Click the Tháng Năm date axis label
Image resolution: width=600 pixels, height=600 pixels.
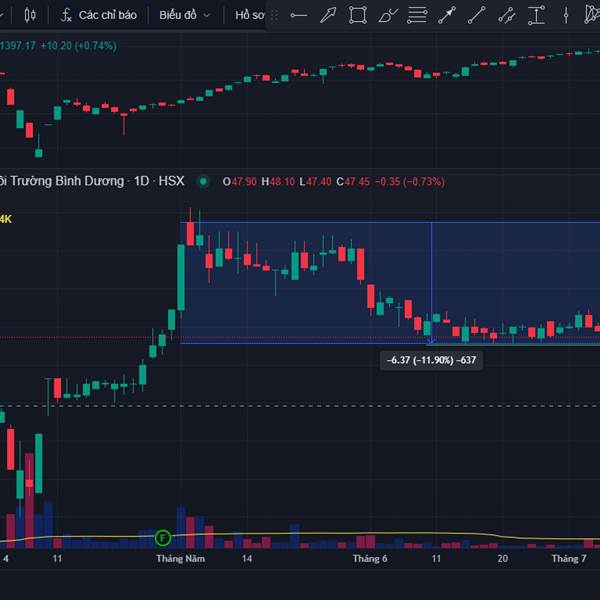[181, 559]
